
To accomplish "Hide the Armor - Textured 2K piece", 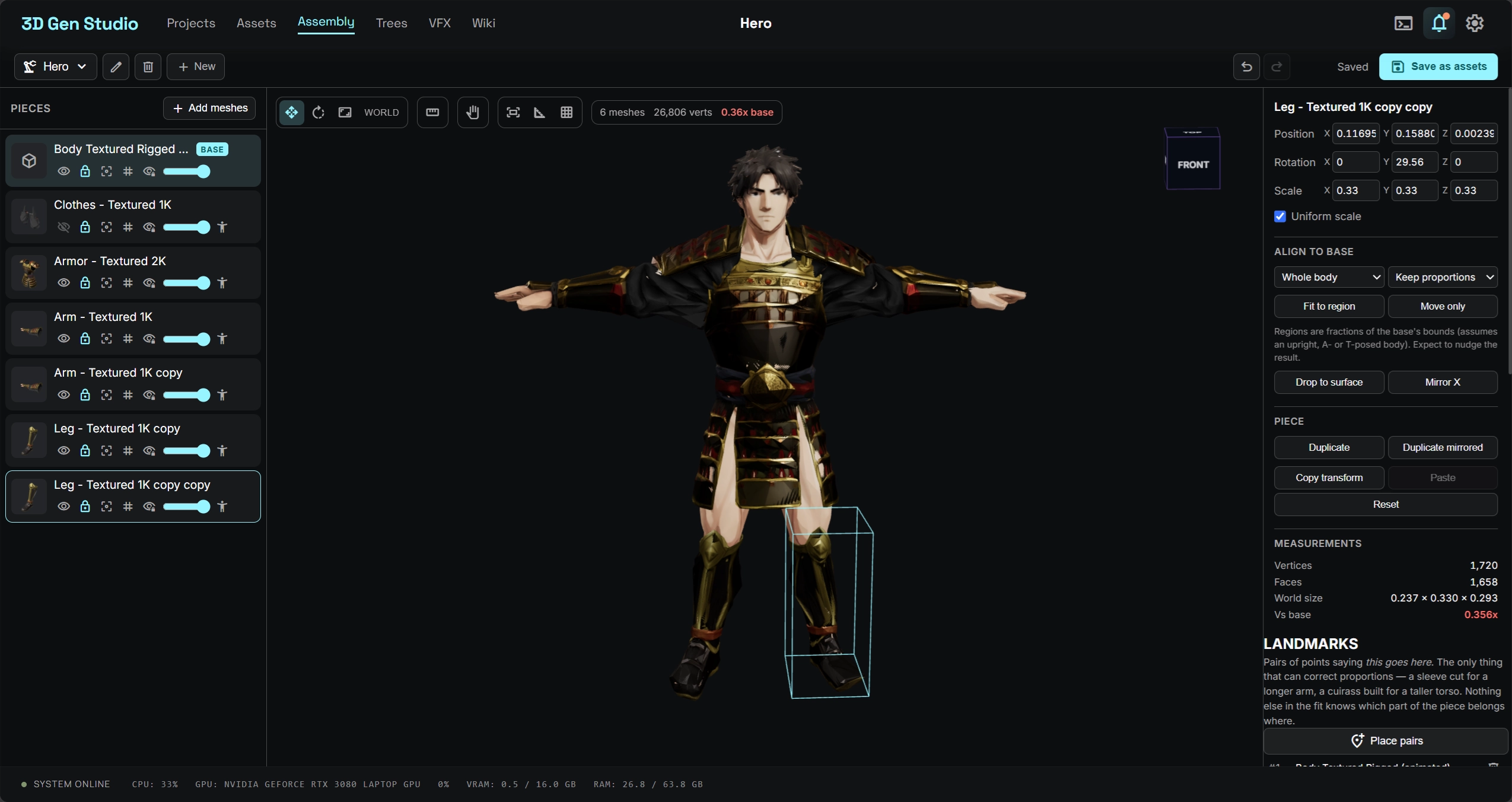I will click(x=63, y=283).
